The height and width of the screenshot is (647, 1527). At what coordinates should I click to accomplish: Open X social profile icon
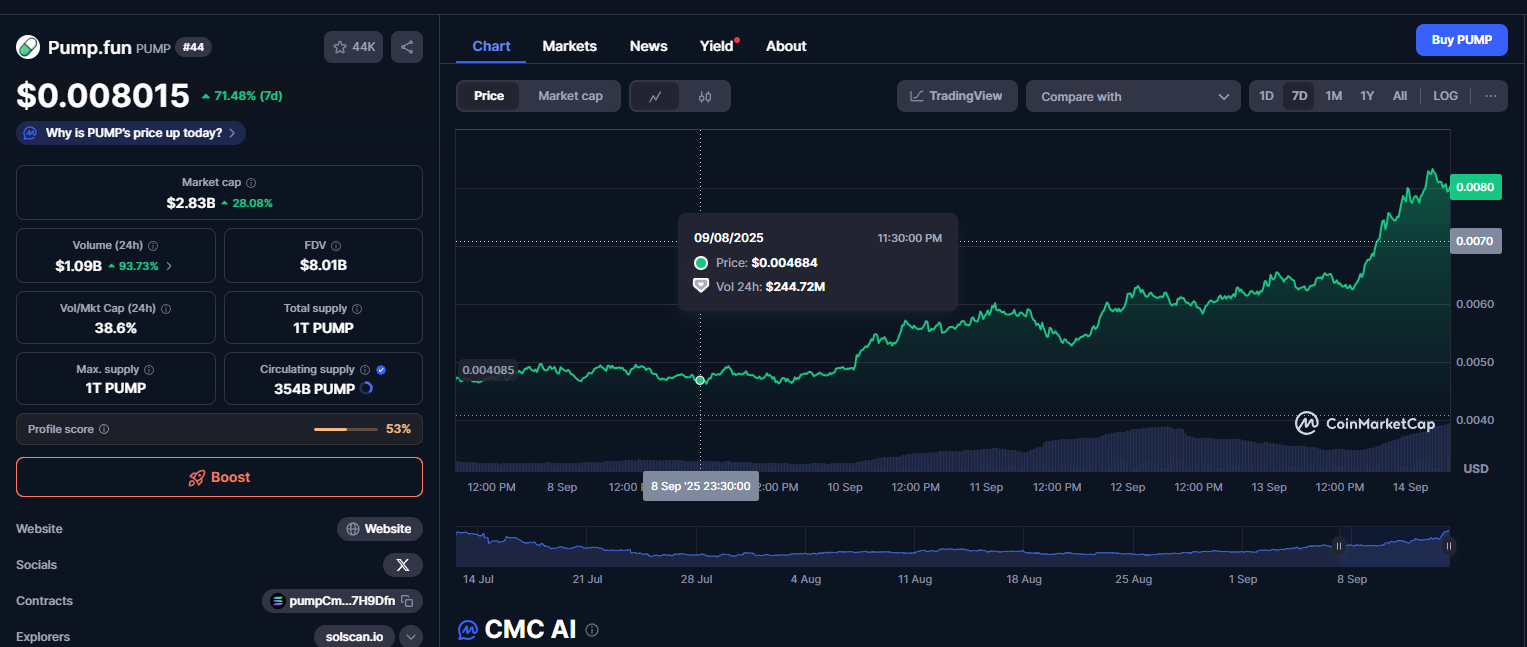point(403,565)
